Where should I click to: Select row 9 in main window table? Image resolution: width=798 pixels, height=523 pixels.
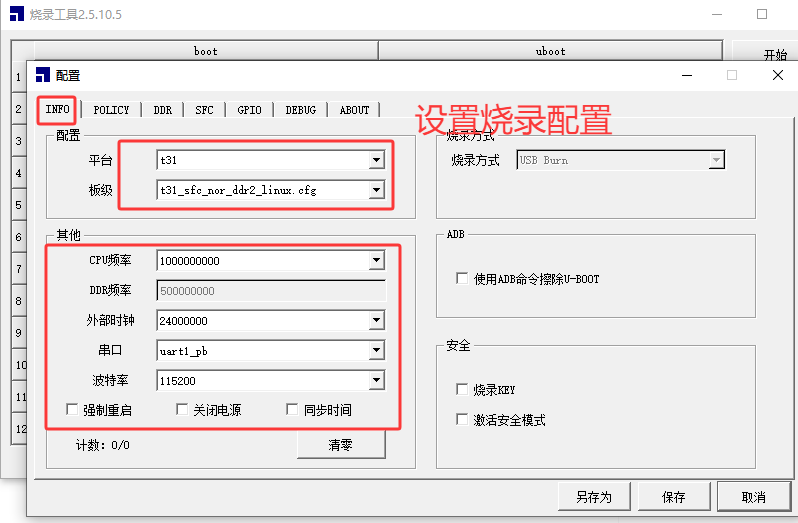coord(18,333)
